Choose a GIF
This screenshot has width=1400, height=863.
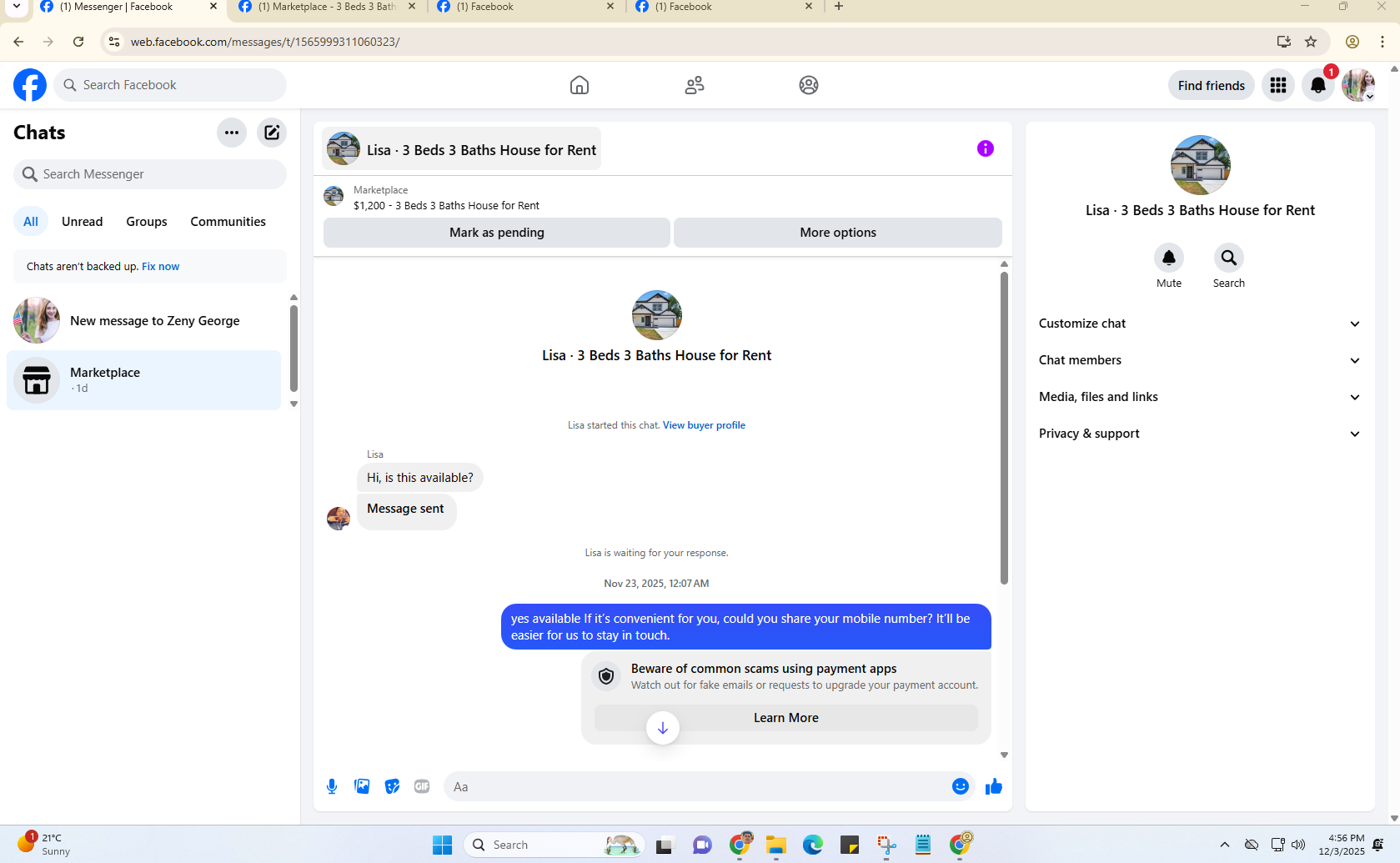(422, 786)
